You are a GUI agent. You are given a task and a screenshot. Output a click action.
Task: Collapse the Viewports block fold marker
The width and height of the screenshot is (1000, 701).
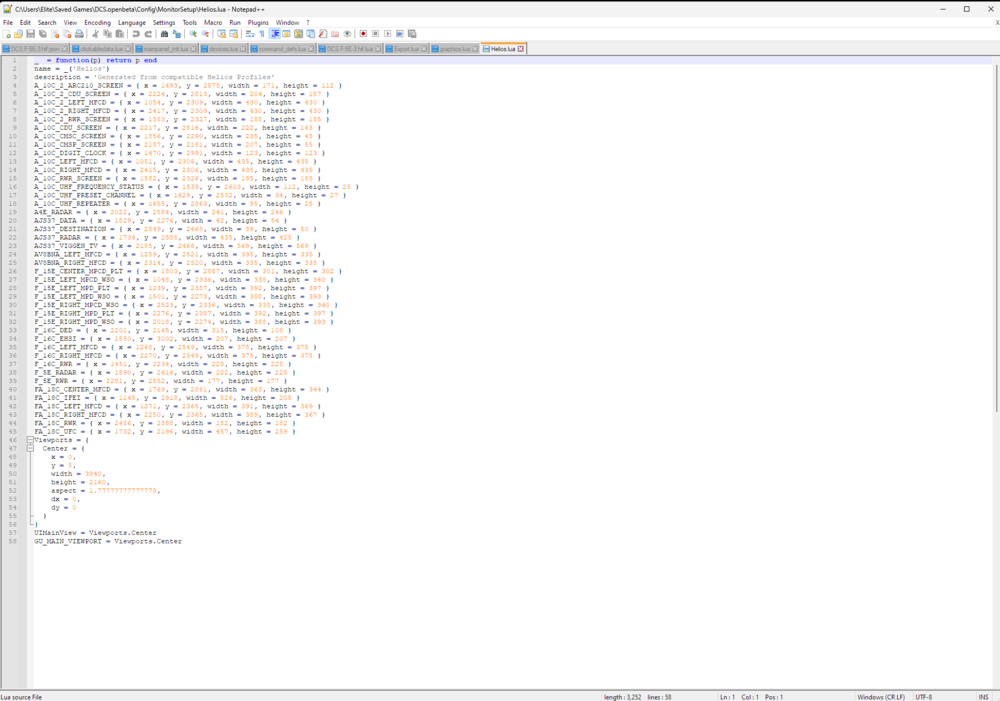[x=30, y=440]
